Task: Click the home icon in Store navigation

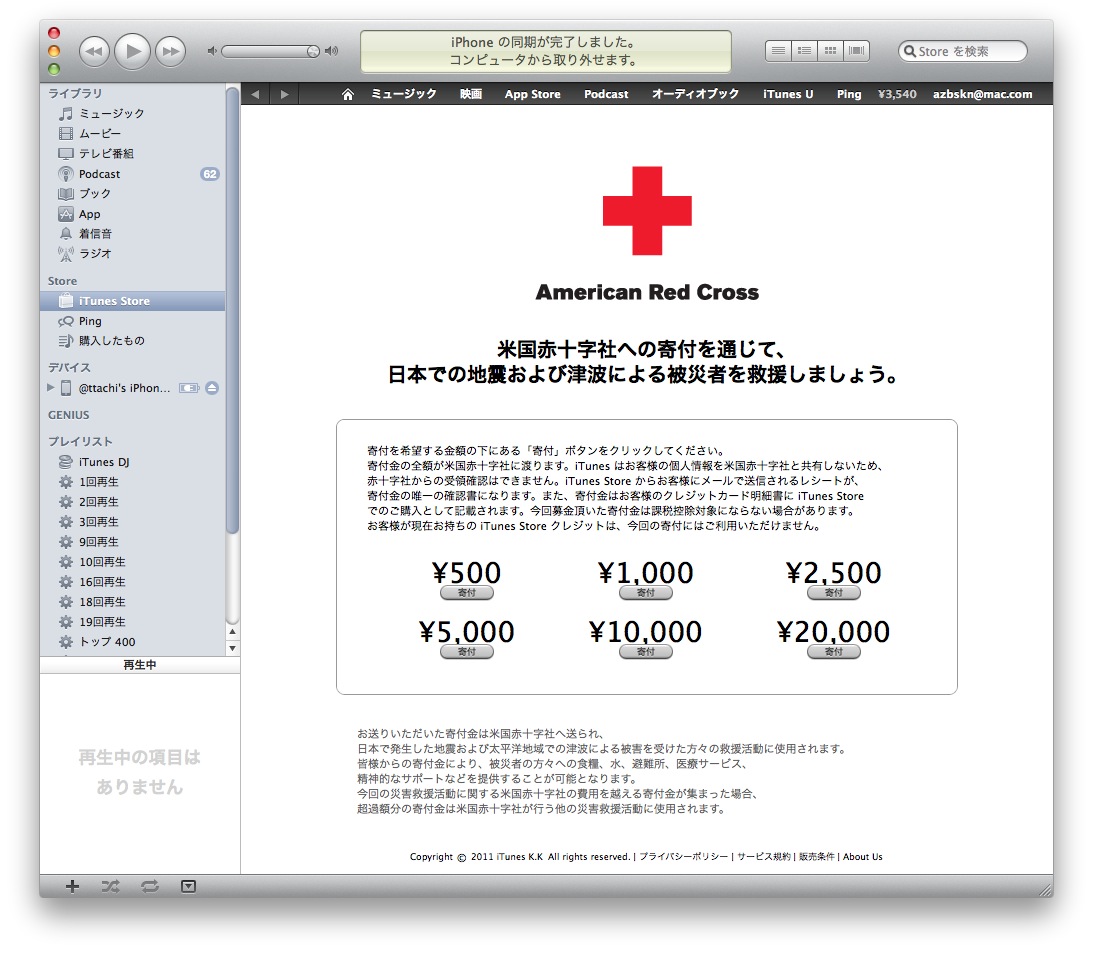Action: [348, 94]
